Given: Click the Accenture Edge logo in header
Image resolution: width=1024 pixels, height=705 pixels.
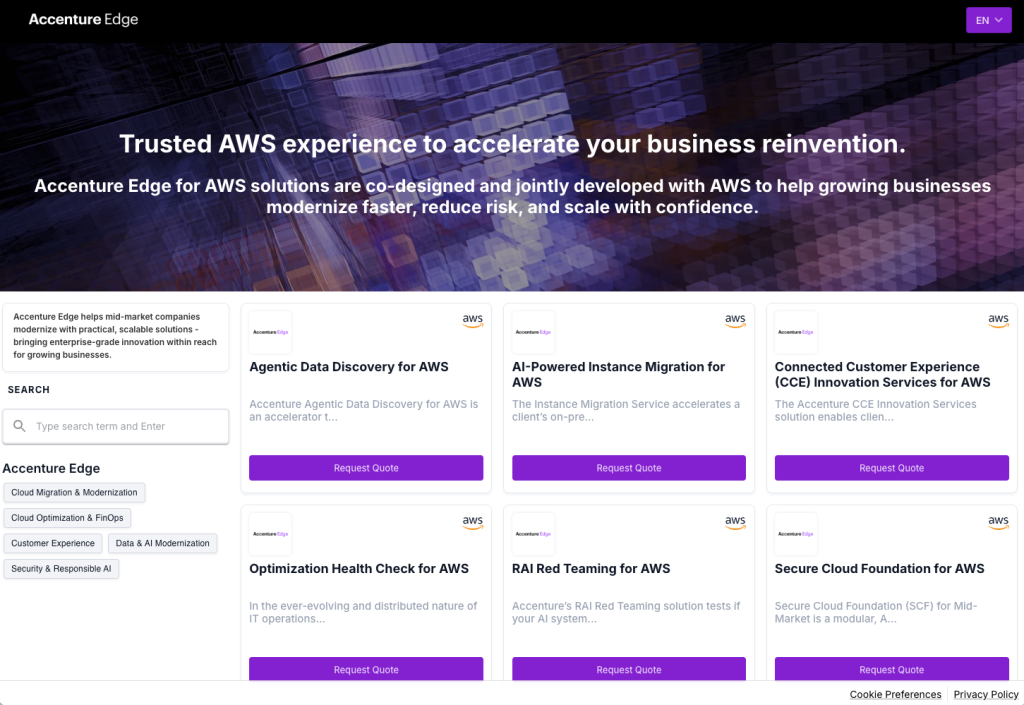Looking at the screenshot, I should [84, 20].
